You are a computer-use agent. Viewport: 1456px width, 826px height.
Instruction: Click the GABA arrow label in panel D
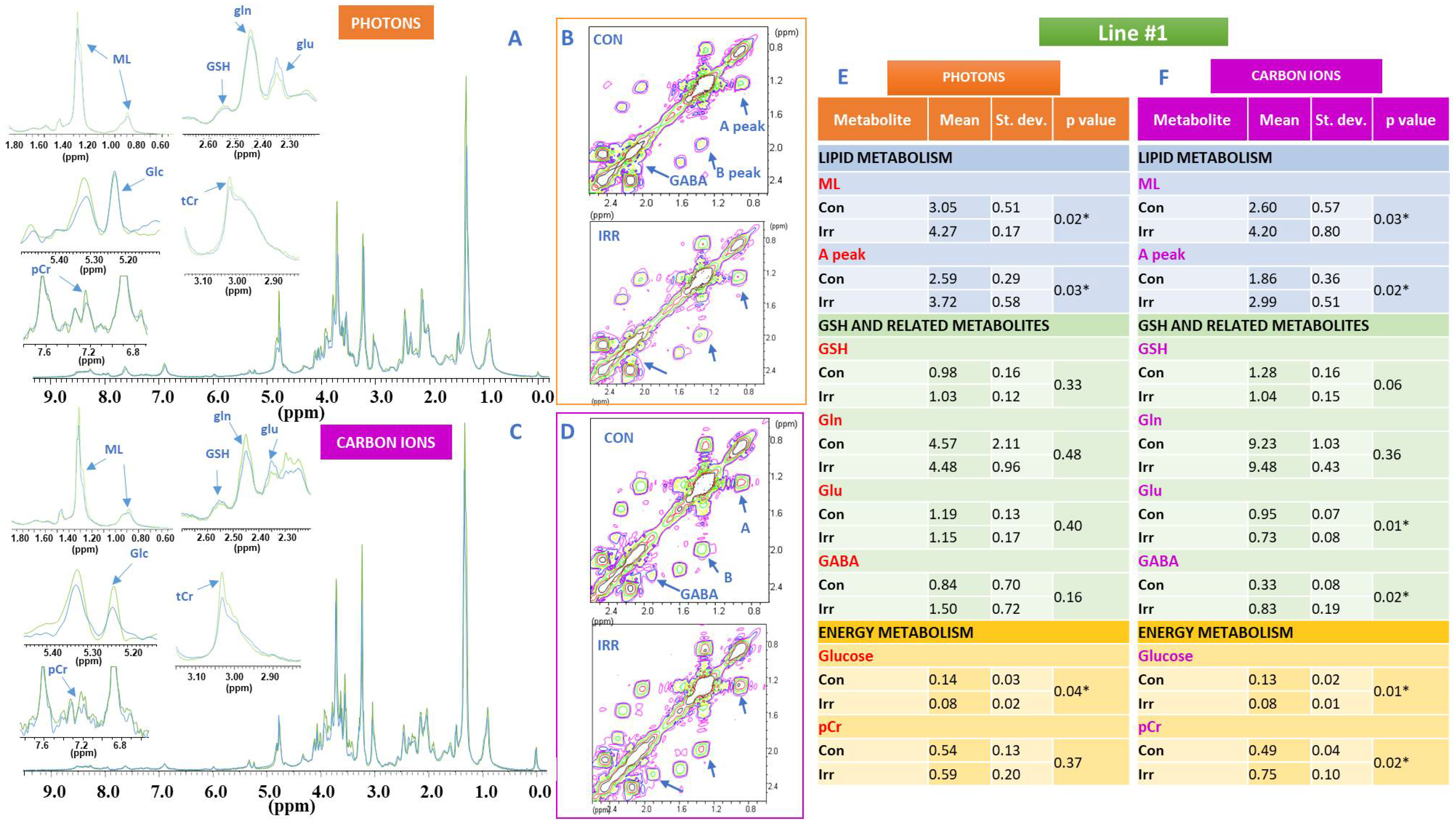coord(698,594)
